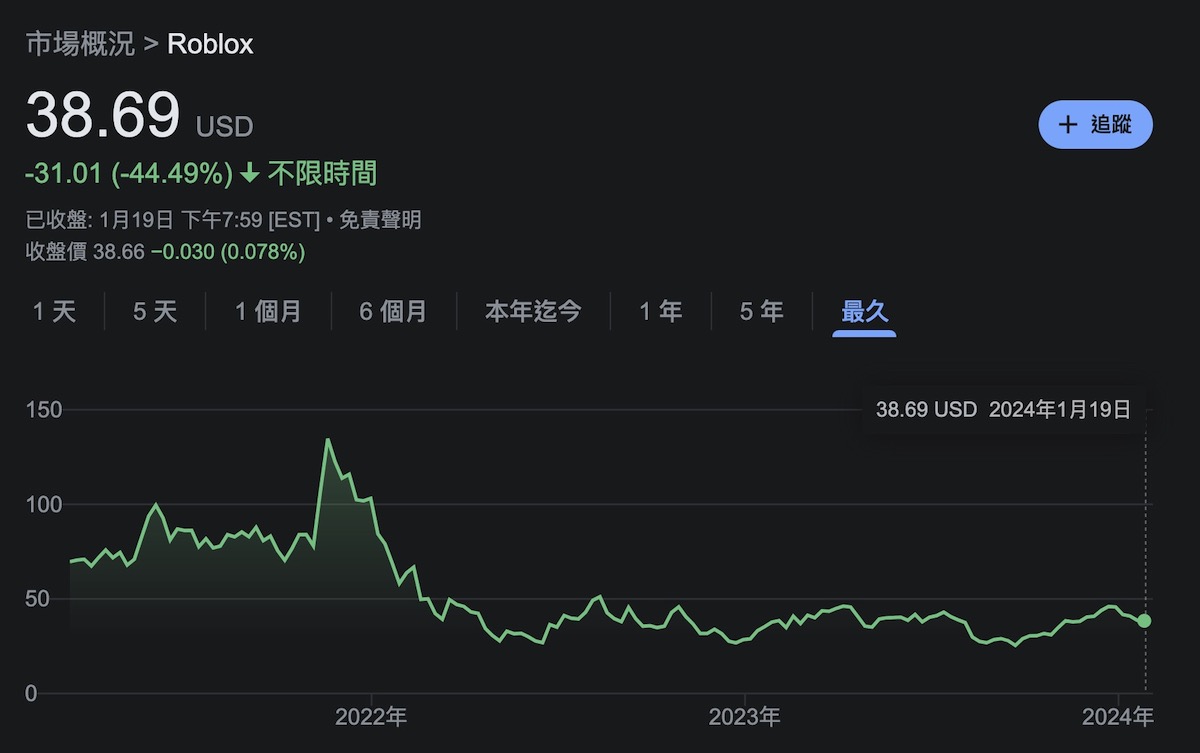The image size is (1200, 753).
Task: Switch to the 6 個月 range tab
Action: 393,312
